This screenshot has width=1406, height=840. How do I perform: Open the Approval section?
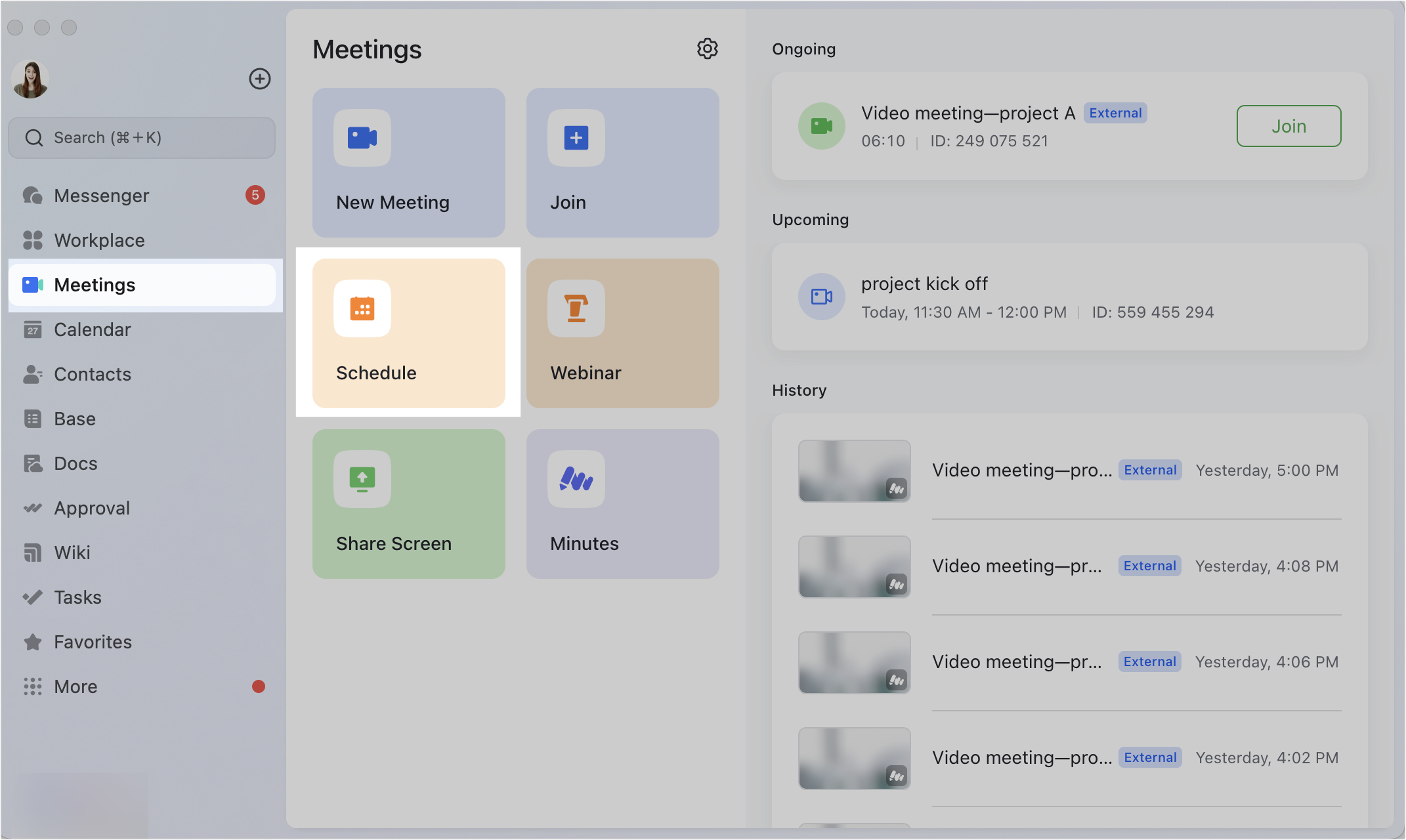pyautogui.click(x=92, y=508)
